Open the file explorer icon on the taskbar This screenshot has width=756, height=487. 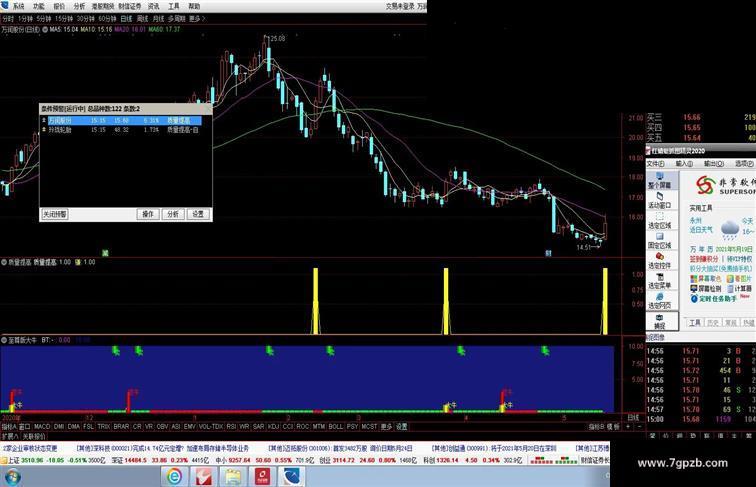[x=233, y=477]
